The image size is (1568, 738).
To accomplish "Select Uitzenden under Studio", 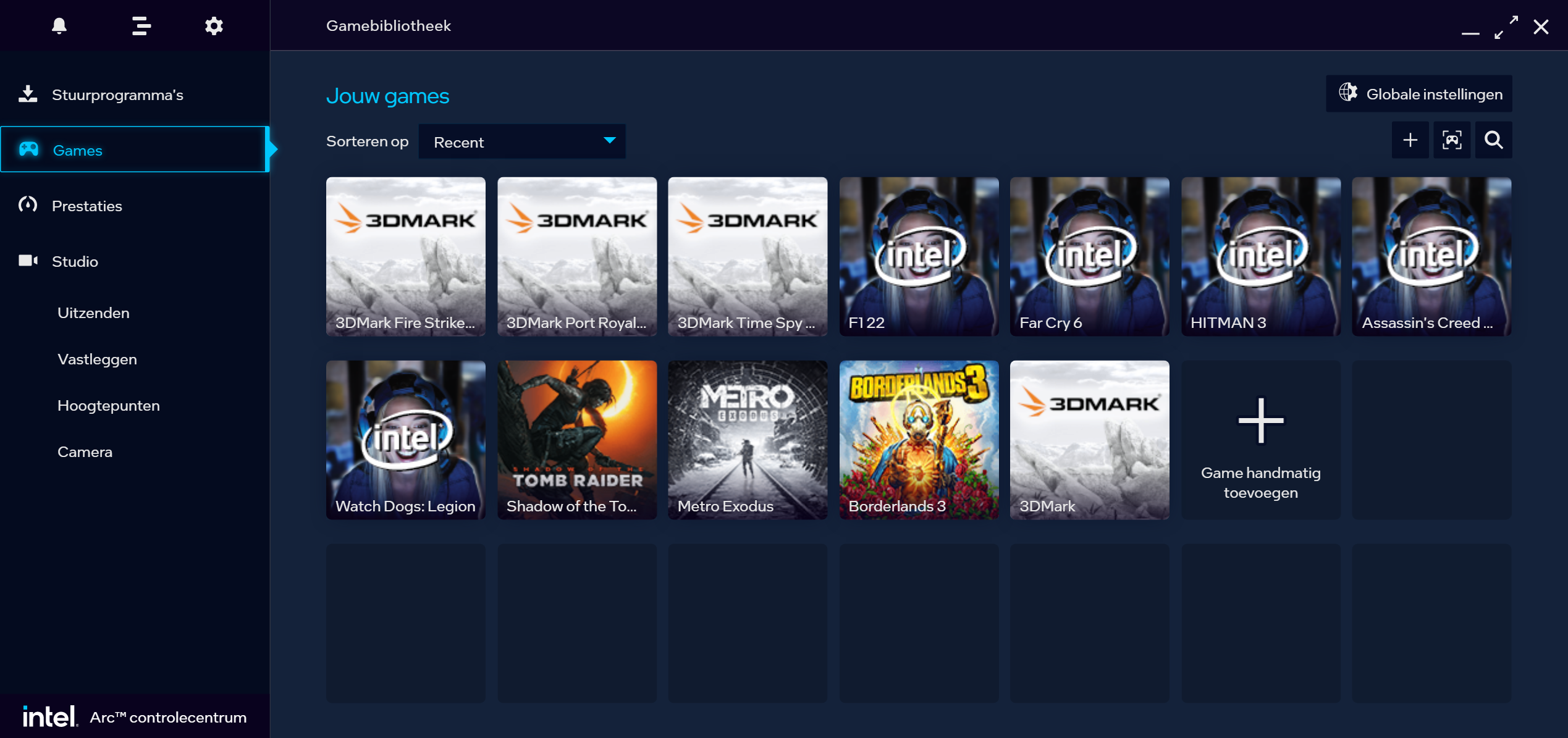I will pyautogui.click(x=93, y=313).
